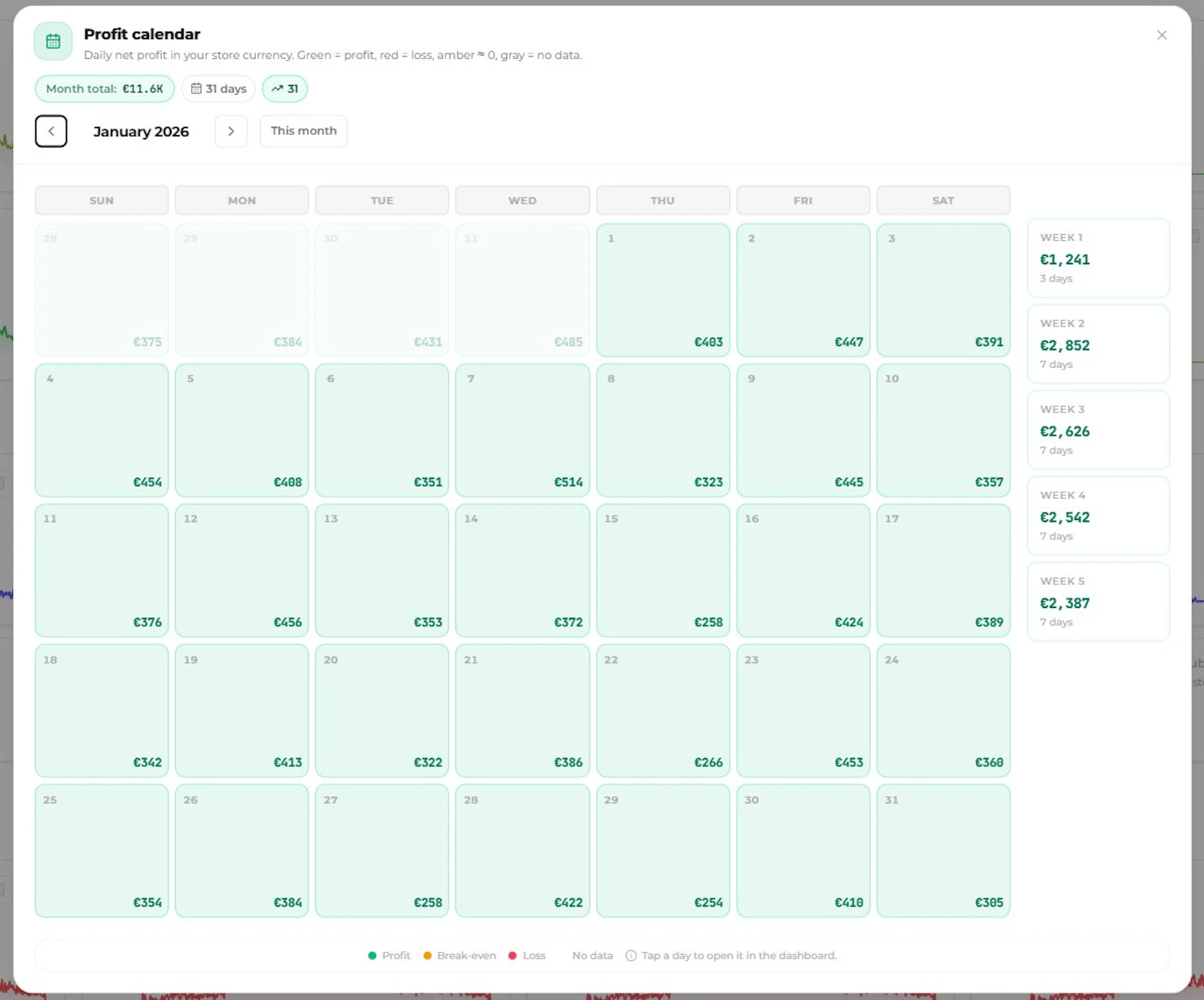Open day 1 with €403 profit
The image size is (1204, 1000).
pyautogui.click(x=663, y=290)
